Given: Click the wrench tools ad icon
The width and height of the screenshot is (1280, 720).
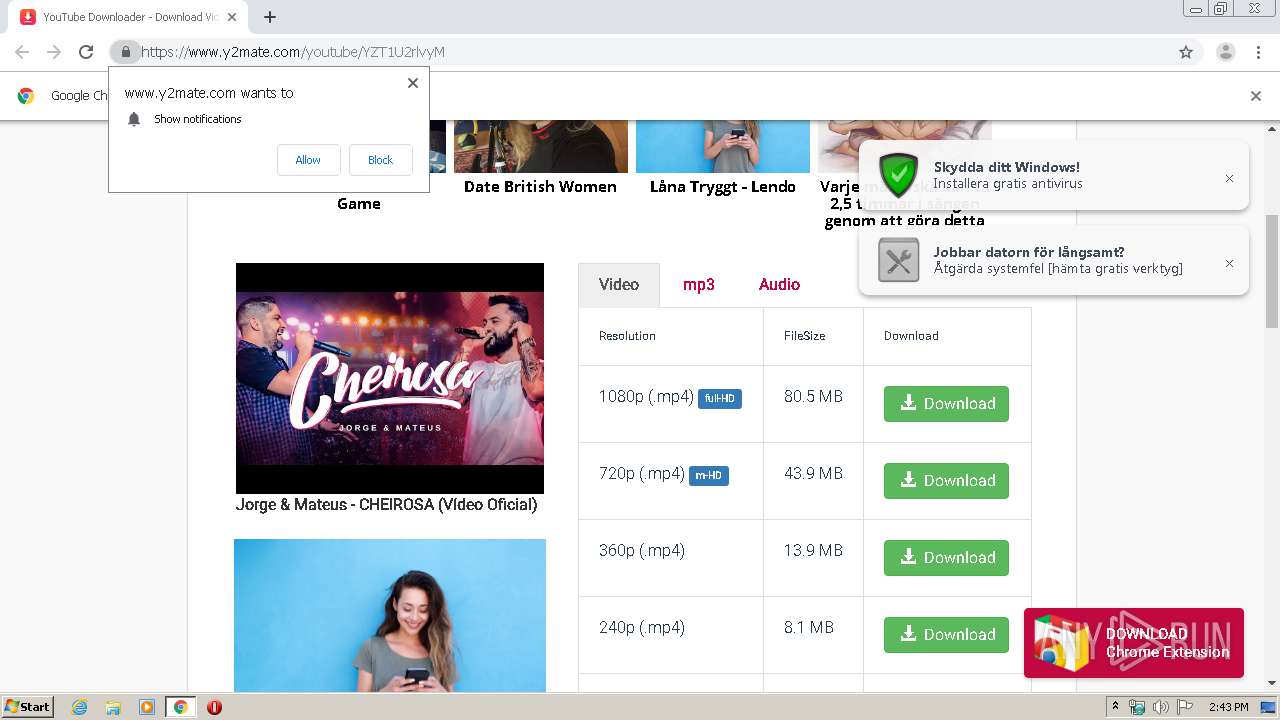Looking at the screenshot, I should click(x=898, y=260).
